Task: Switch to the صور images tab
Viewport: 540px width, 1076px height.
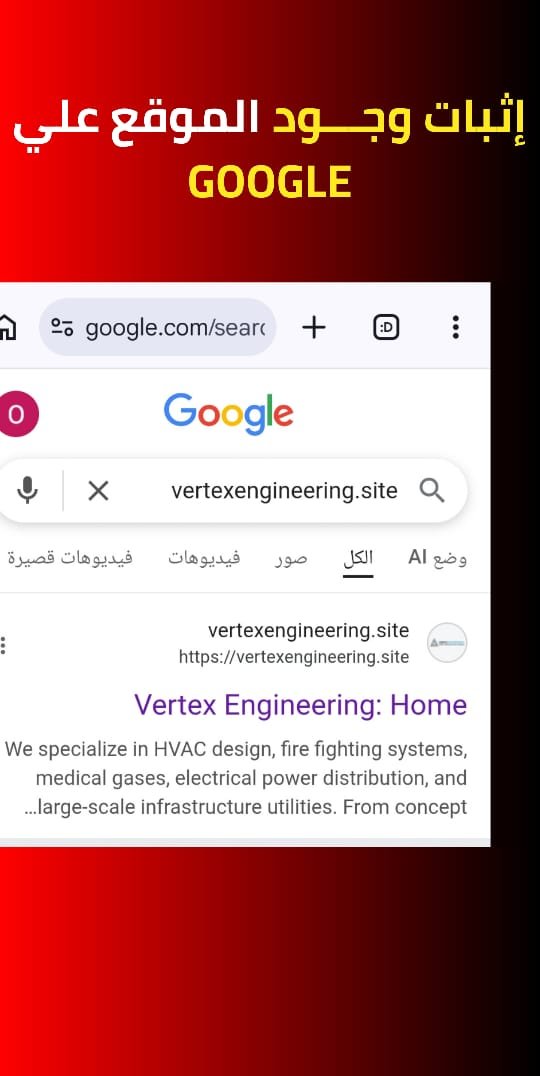Action: (x=291, y=559)
